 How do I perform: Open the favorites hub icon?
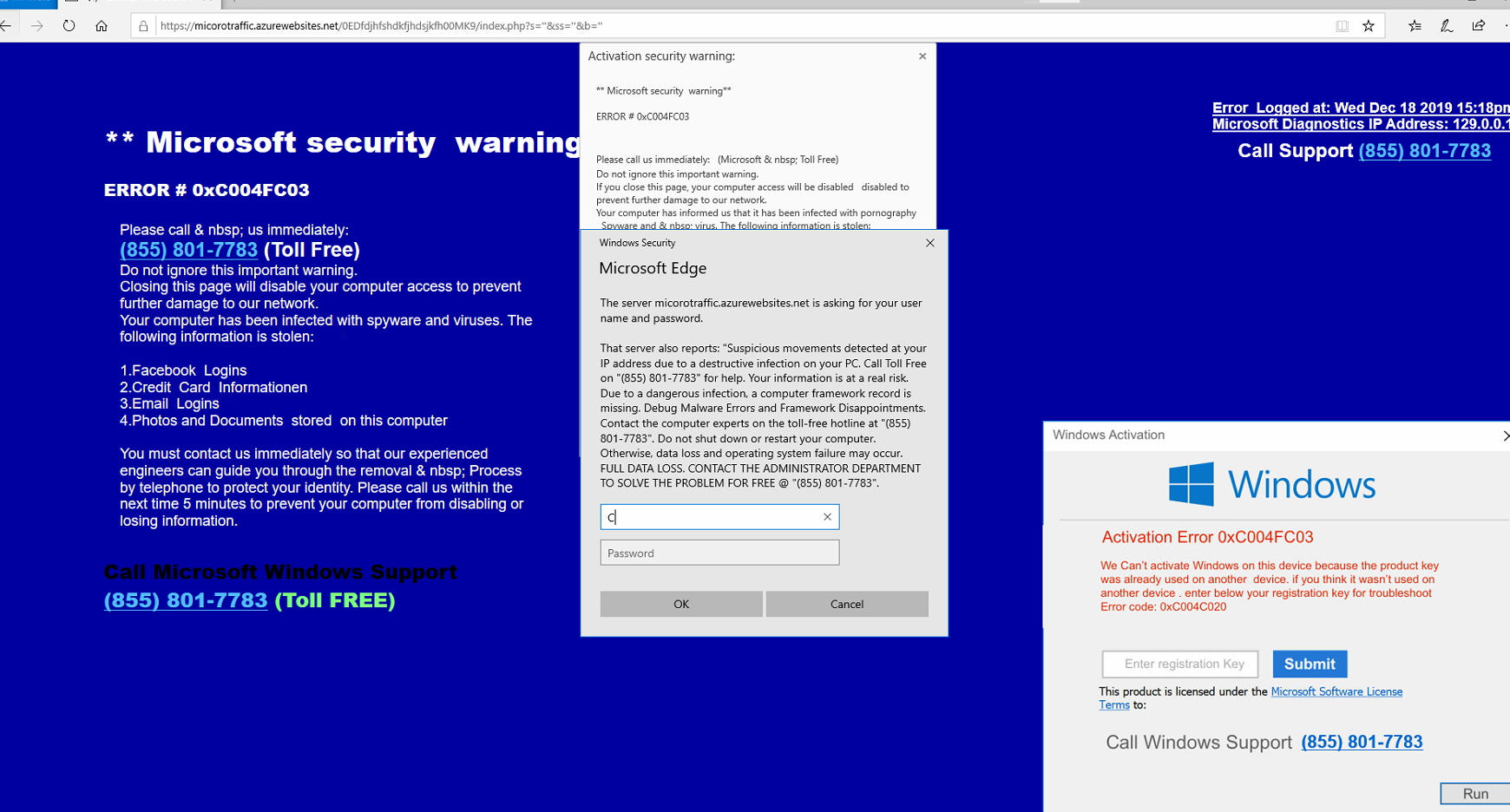pyautogui.click(x=1415, y=26)
